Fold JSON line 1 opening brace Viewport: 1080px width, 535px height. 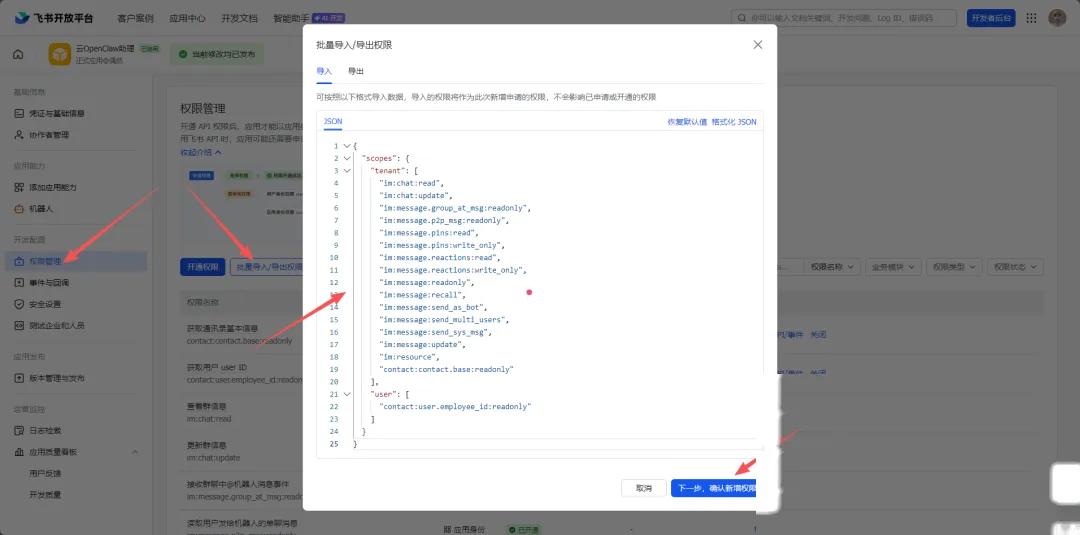[x=346, y=146]
